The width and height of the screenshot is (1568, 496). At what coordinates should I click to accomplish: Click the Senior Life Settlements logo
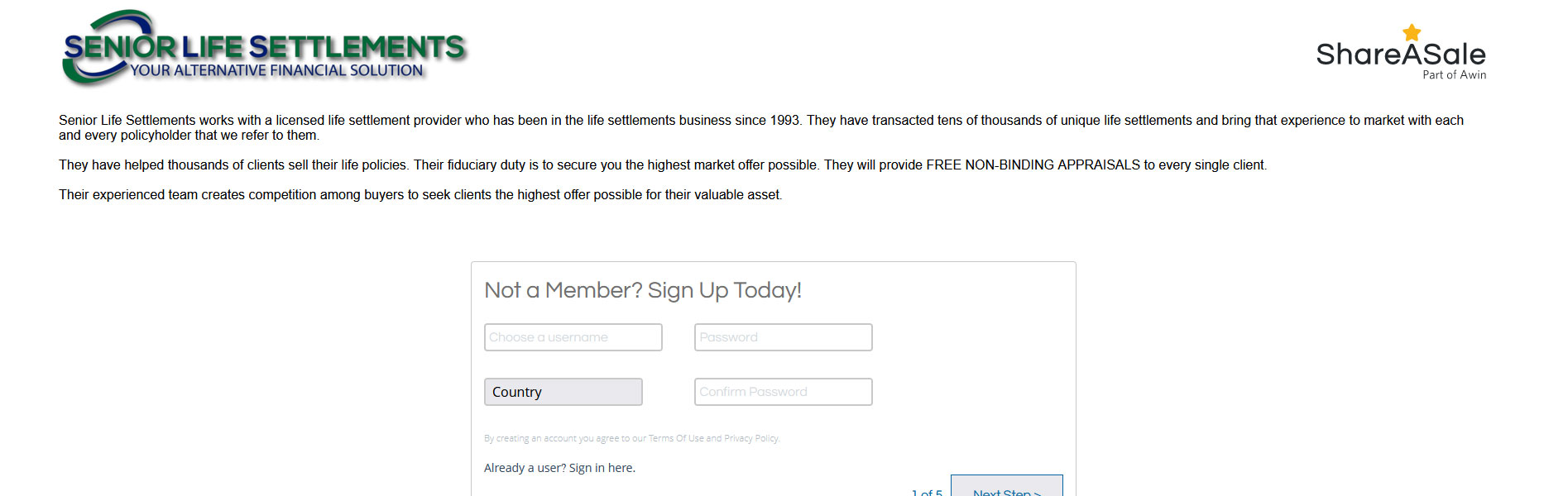click(x=265, y=47)
